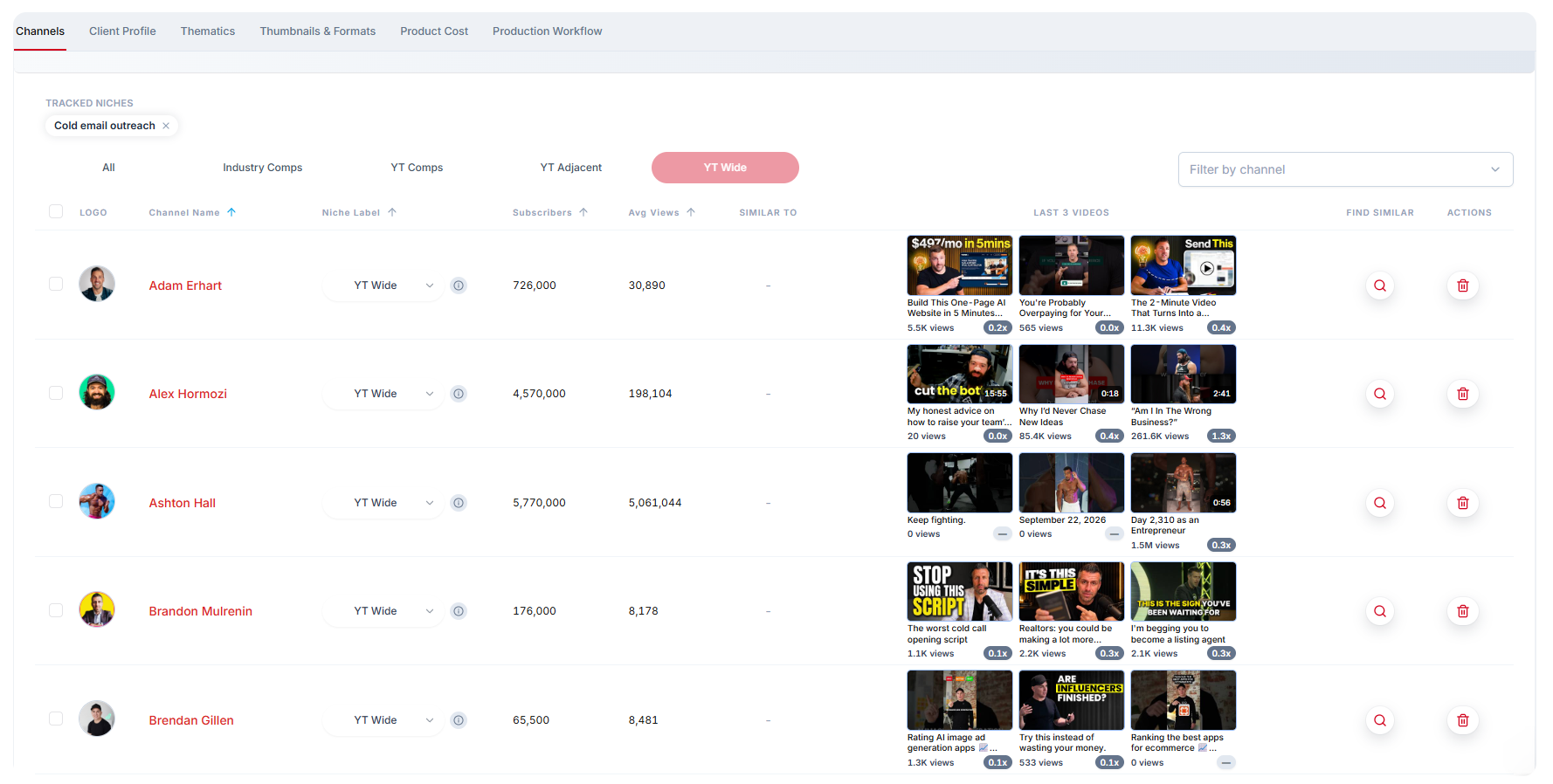Remove the Cold email outreach niche tag
The width and height of the screenshot is (1553, 784).
(166, 126)
